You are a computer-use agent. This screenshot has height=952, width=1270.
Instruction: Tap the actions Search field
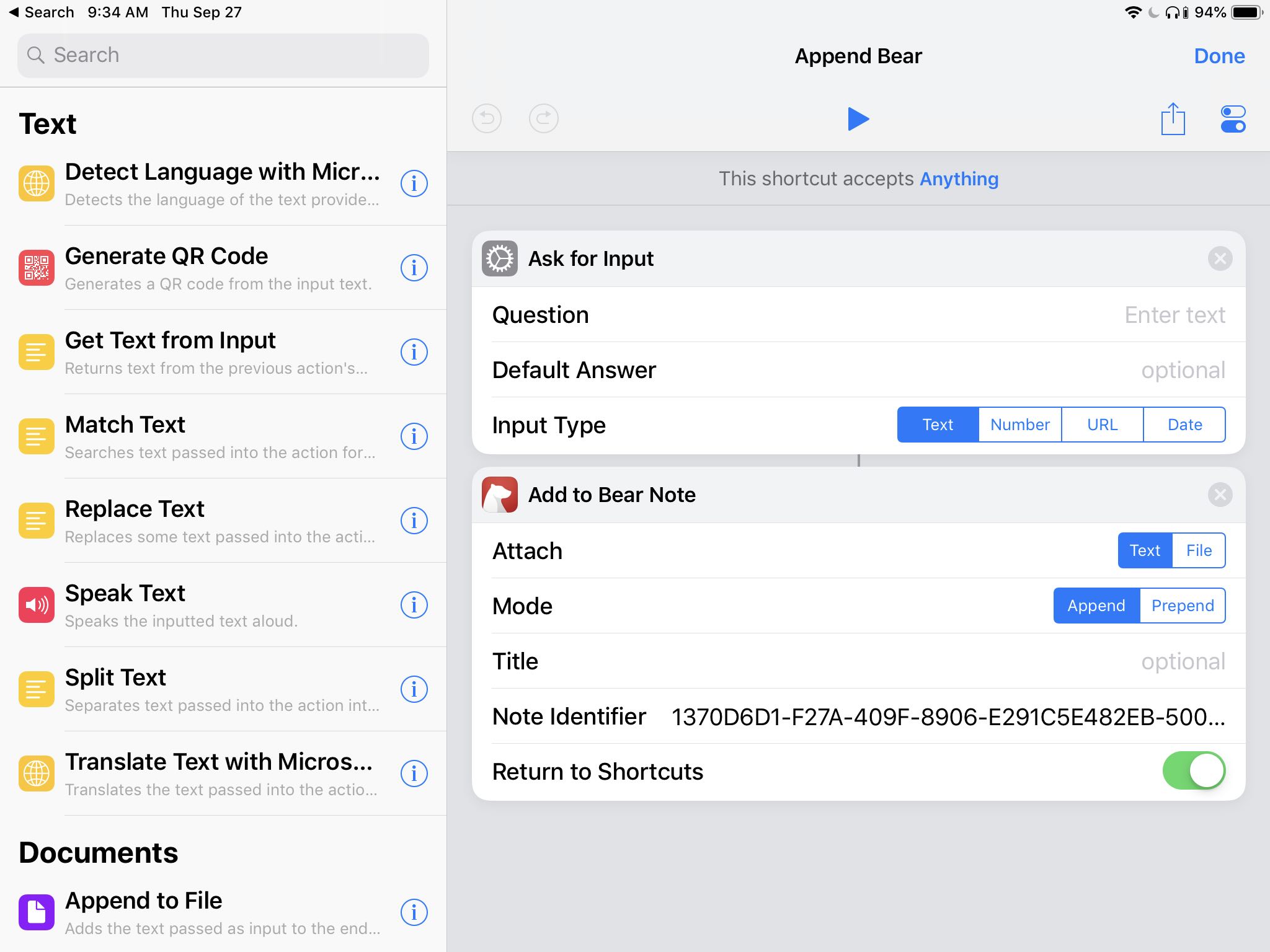coord(223,55)
